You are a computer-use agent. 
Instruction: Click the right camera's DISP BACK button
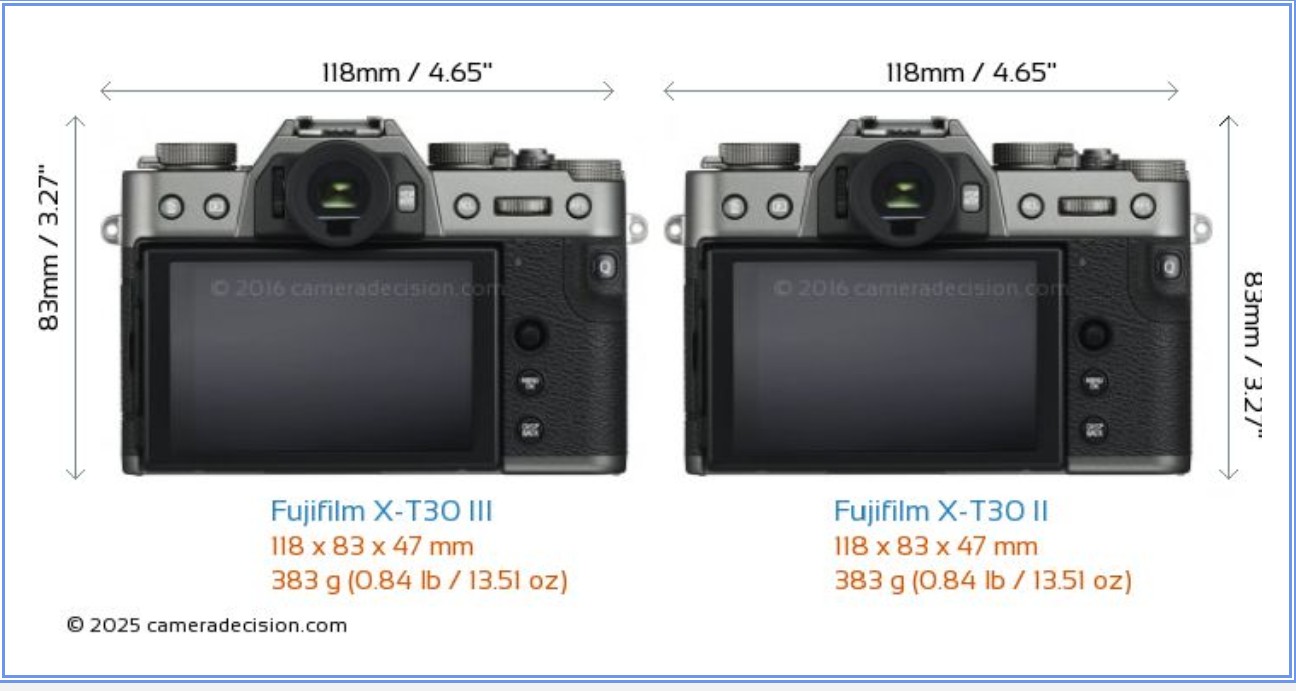[1094, 430]
